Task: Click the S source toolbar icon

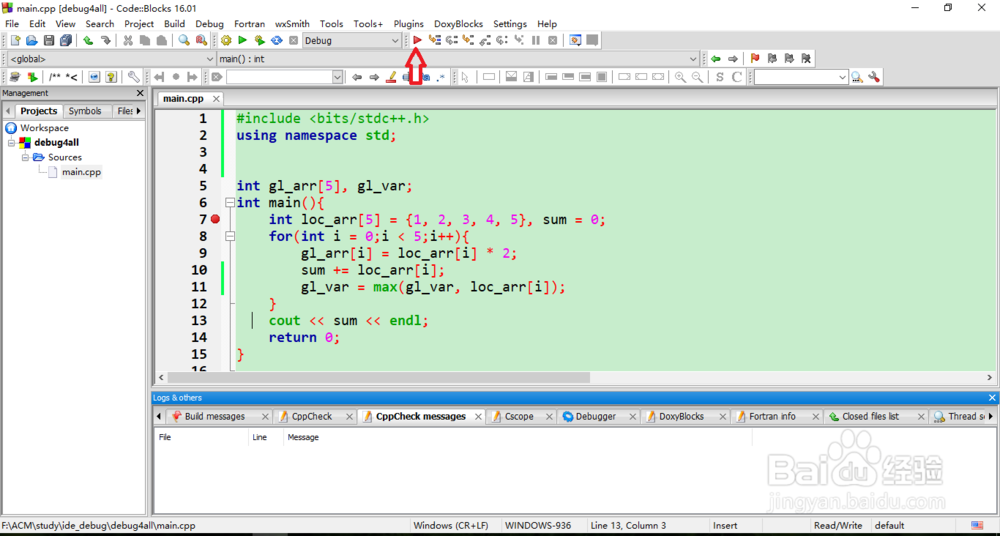Action: pos(720,77)
